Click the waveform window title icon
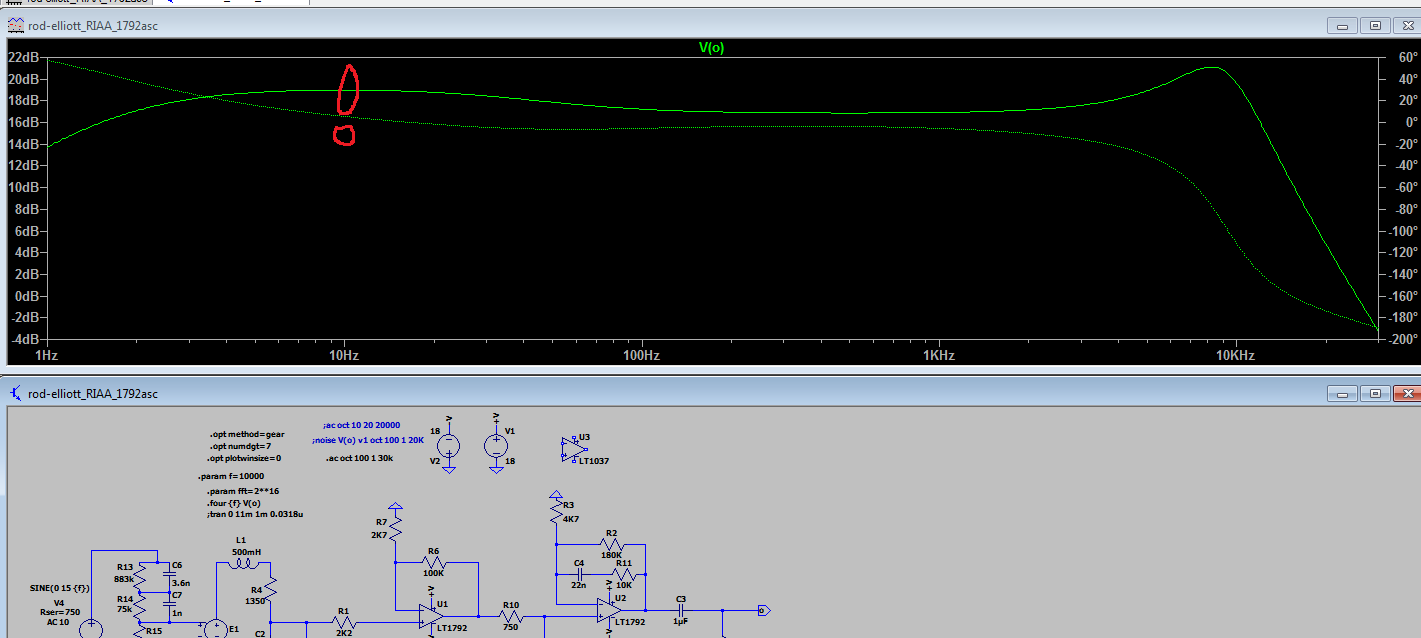Screen dimensions: 1421x638 (16, 25)
